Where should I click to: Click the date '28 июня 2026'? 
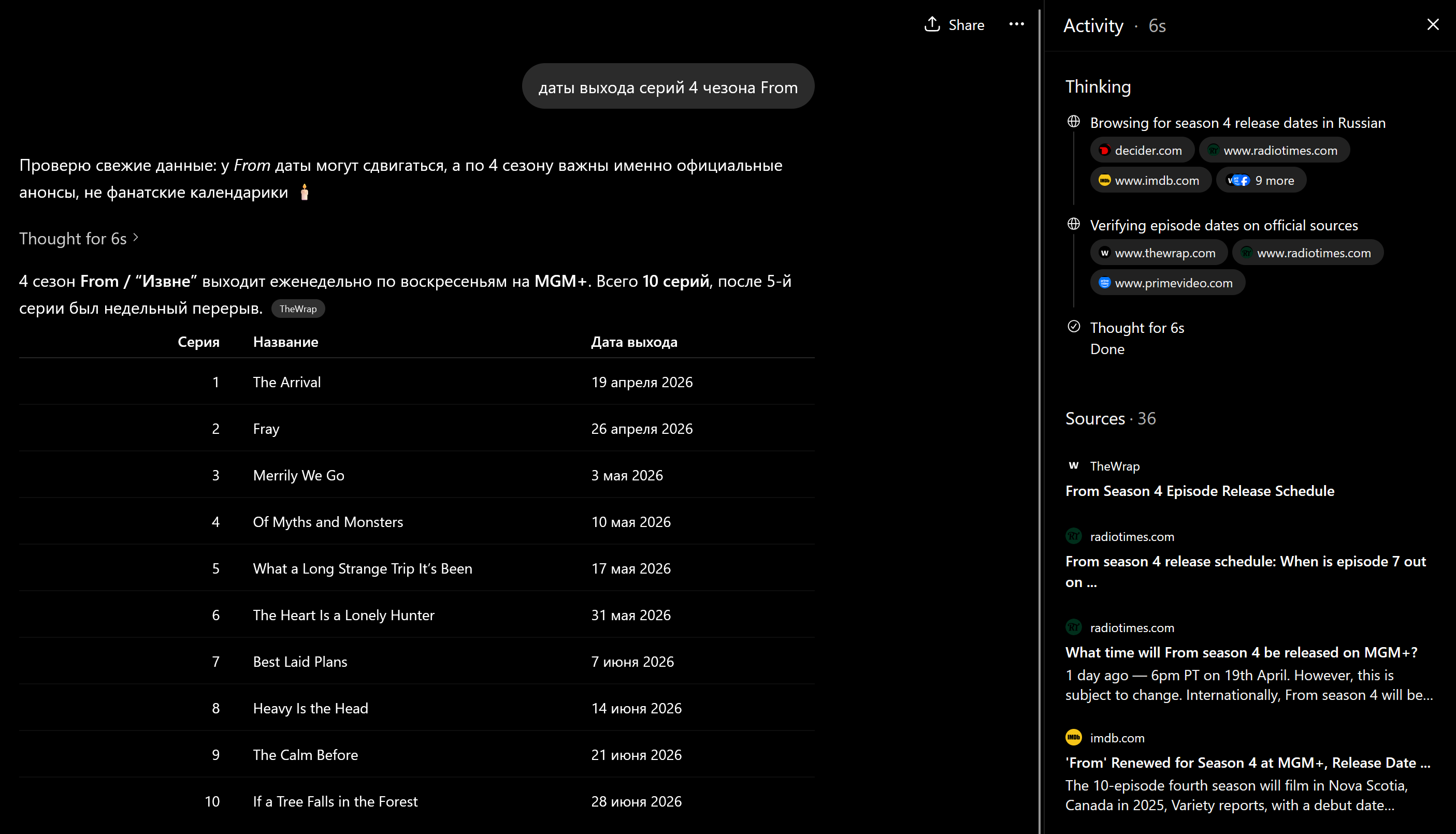point(637,801)
